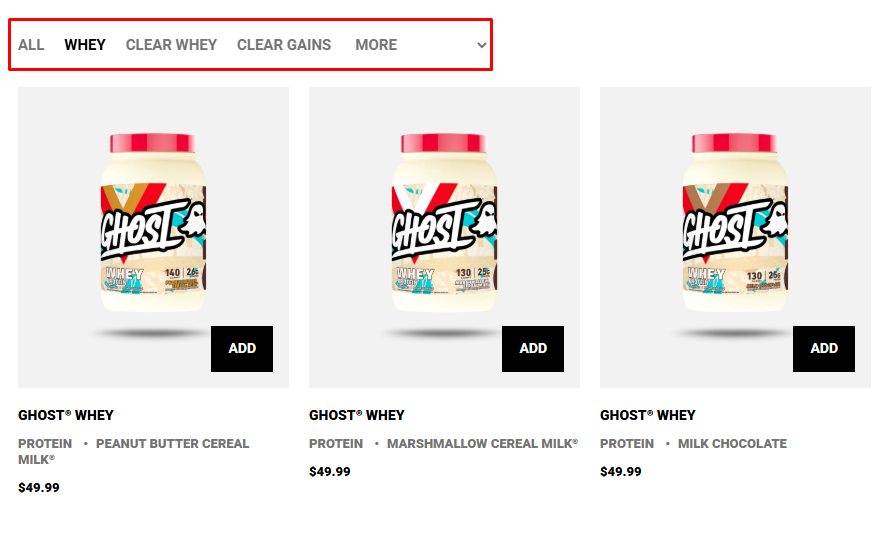Image resolution: width=885 pixels, height=536 pixels.
Task: Select the ALL category tab
Action: point(31,45)
